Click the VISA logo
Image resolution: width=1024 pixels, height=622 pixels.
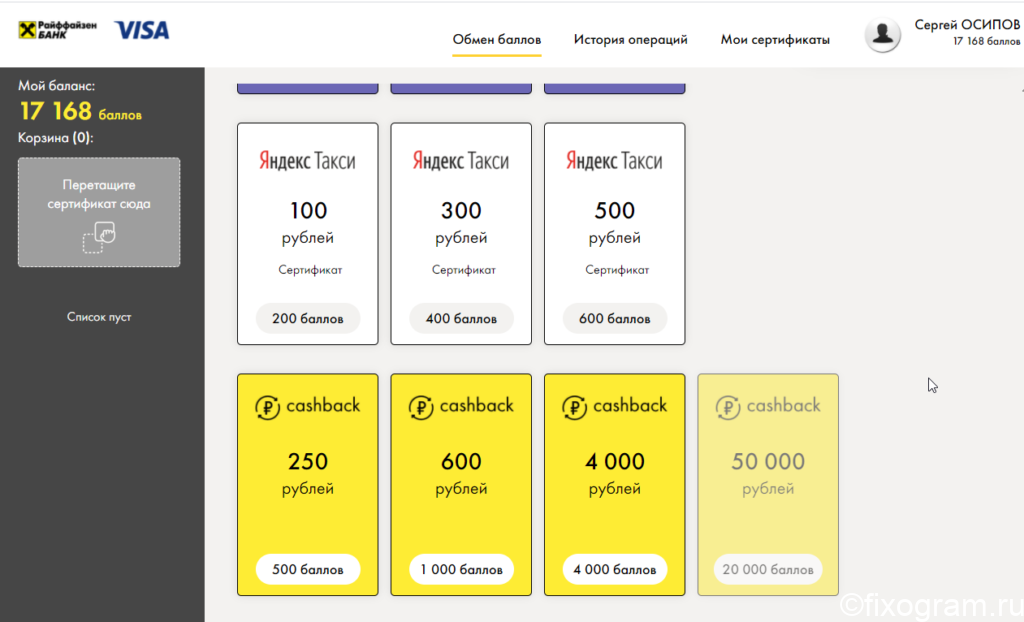point(142,30)
